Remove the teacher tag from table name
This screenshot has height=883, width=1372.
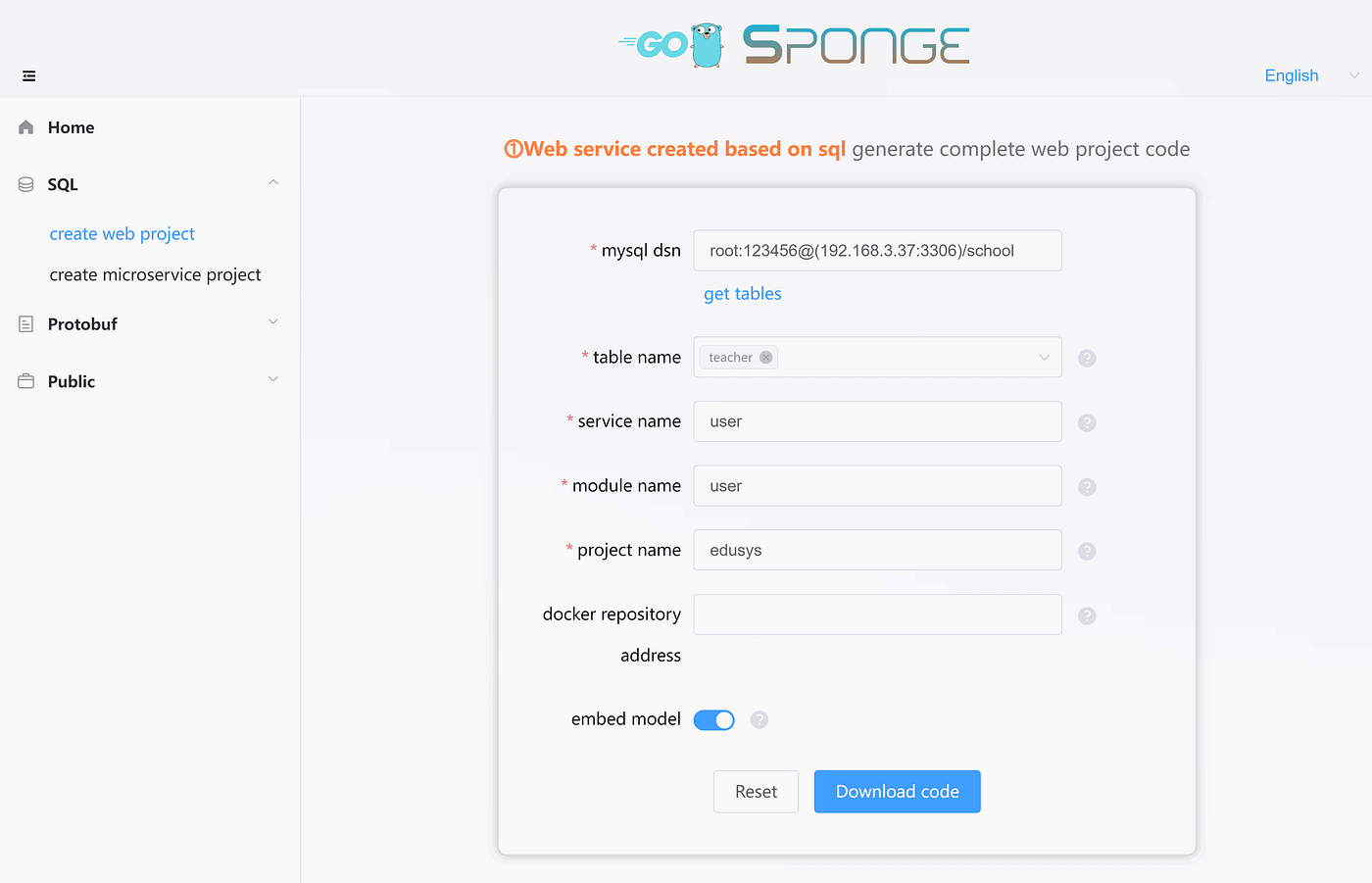[x=766, y=358]
